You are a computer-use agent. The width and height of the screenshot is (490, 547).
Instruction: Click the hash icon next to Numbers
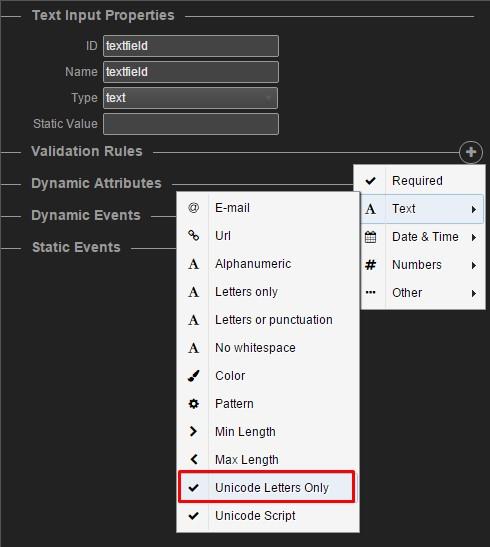tap(370, 265)
